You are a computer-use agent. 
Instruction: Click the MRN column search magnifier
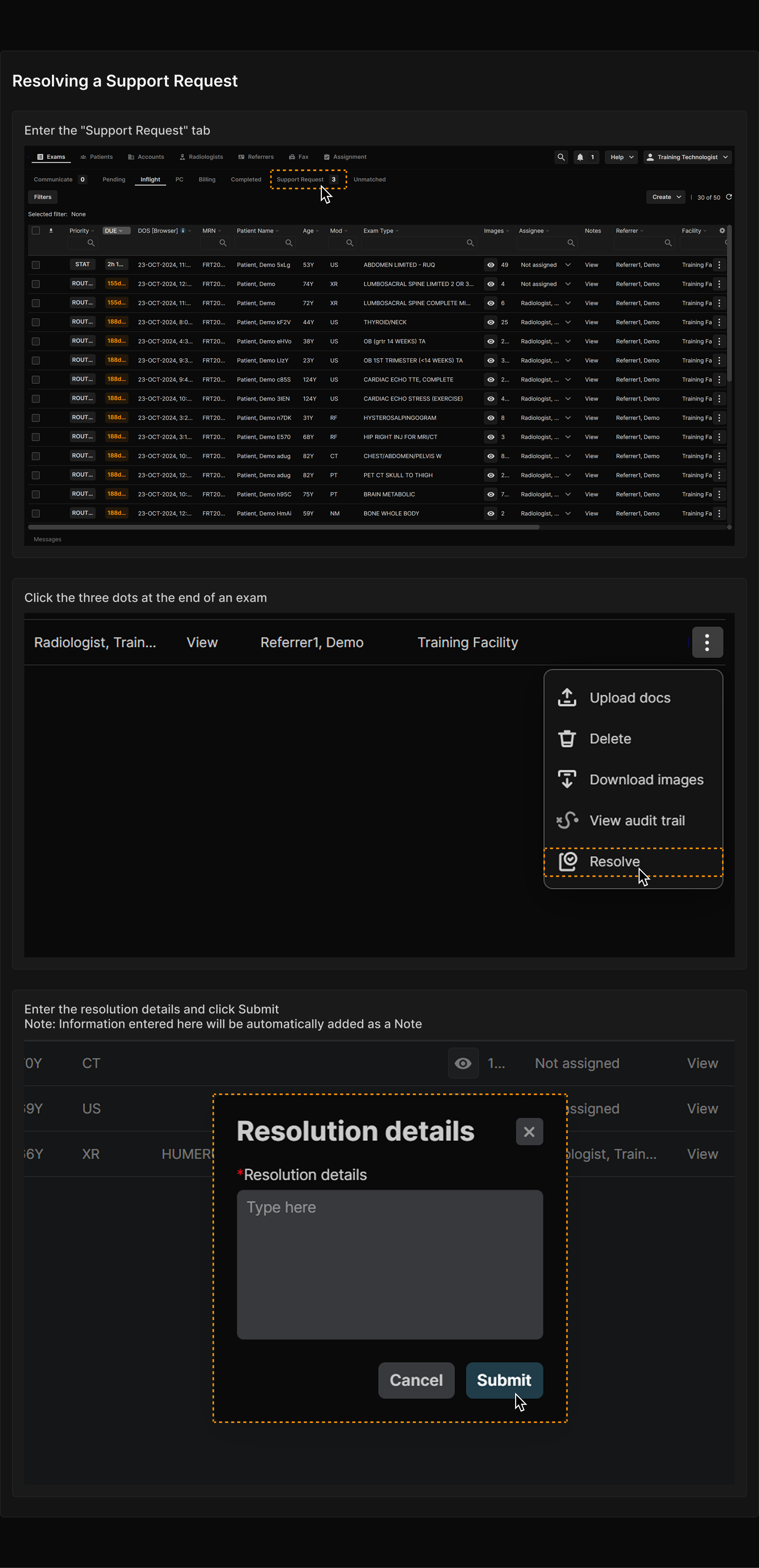(223, 243)
